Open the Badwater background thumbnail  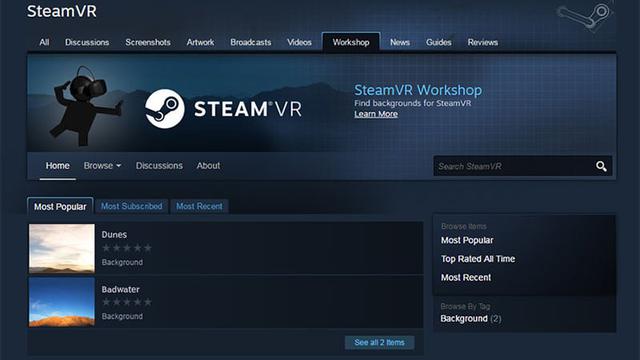tap(62, 302)
